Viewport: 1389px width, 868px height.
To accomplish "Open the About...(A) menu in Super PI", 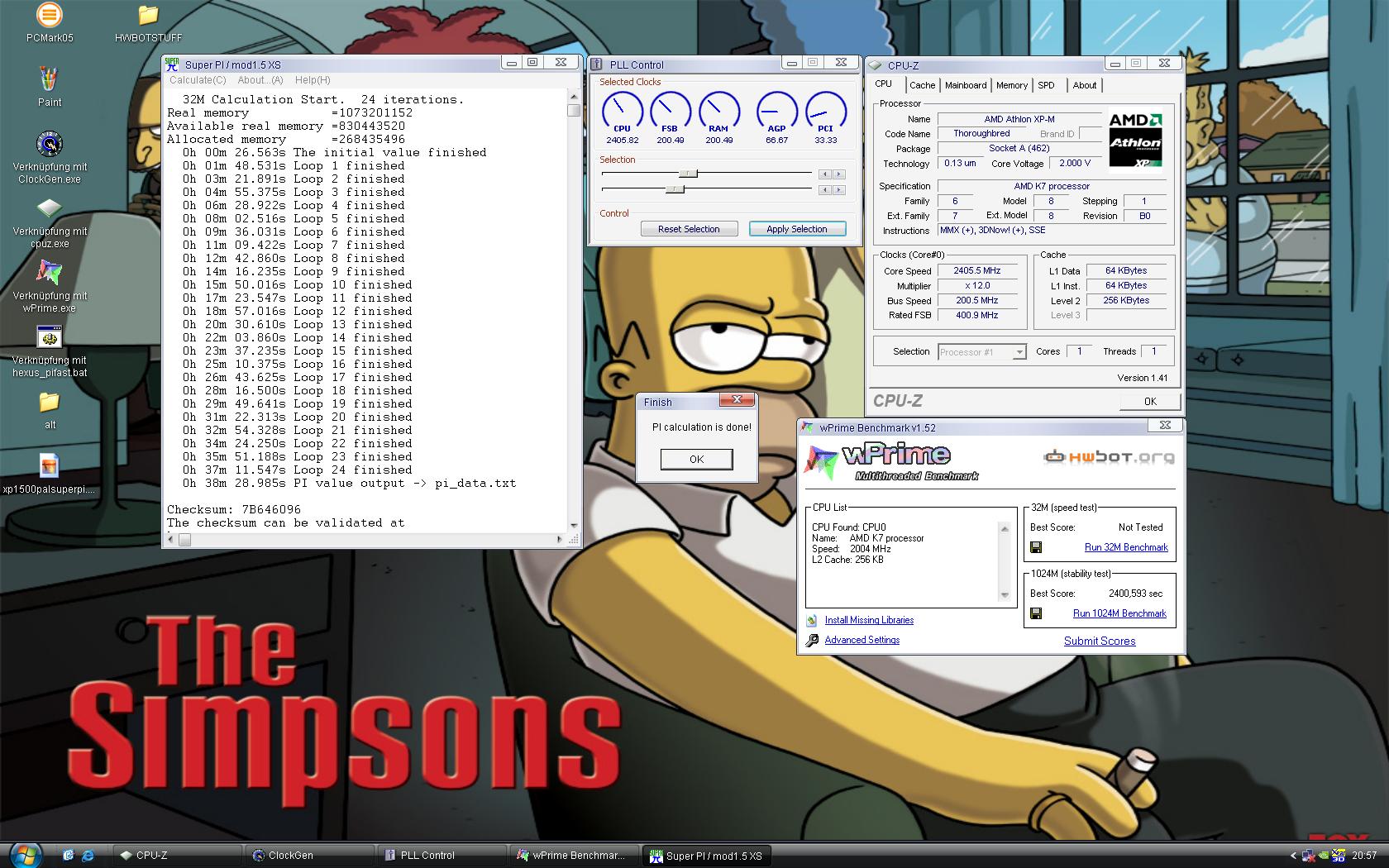I will [x=260, y=80].
